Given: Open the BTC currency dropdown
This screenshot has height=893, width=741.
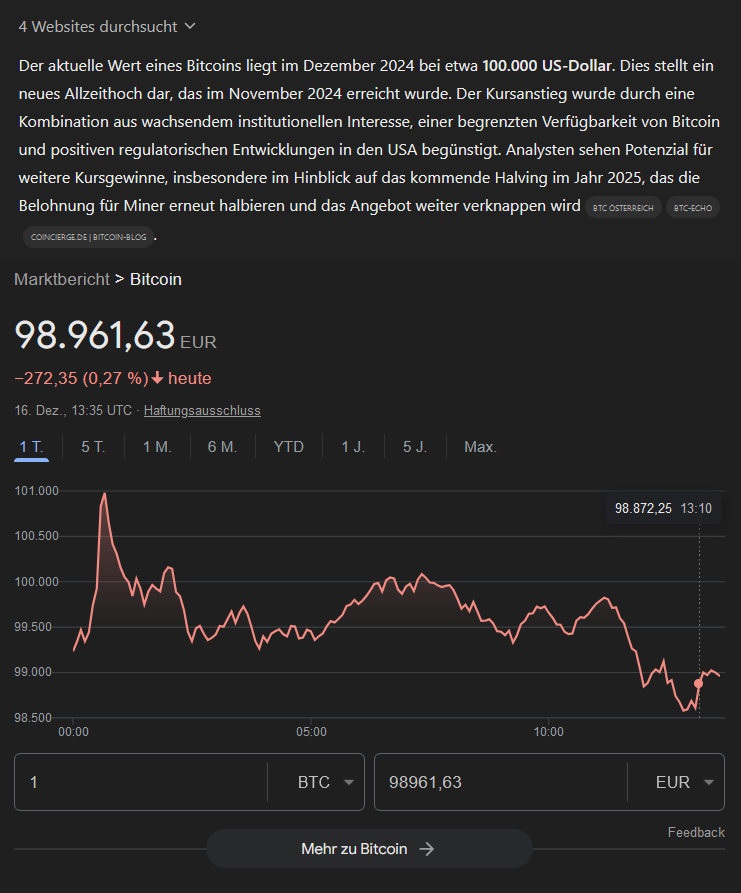Looking at the screenshot, I should 327,782.
